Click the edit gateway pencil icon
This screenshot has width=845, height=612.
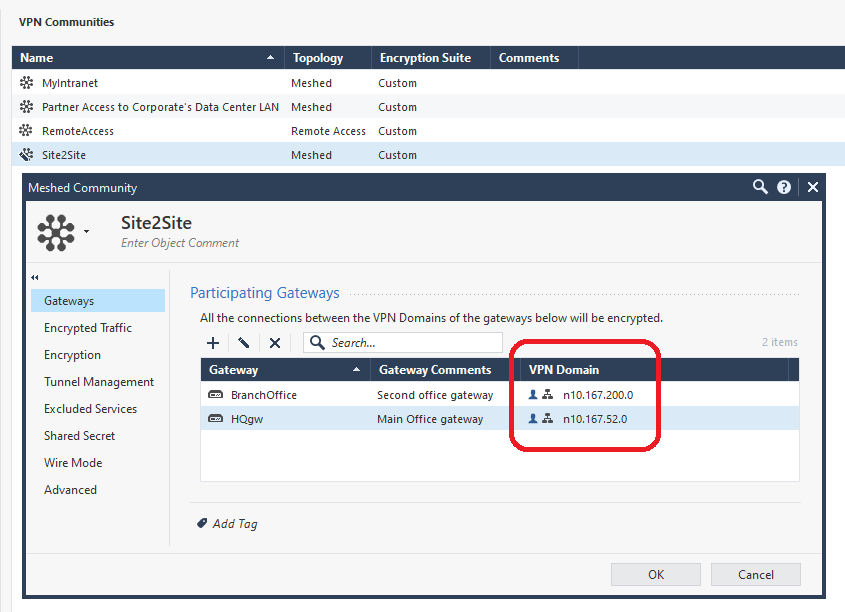(244, 343)
